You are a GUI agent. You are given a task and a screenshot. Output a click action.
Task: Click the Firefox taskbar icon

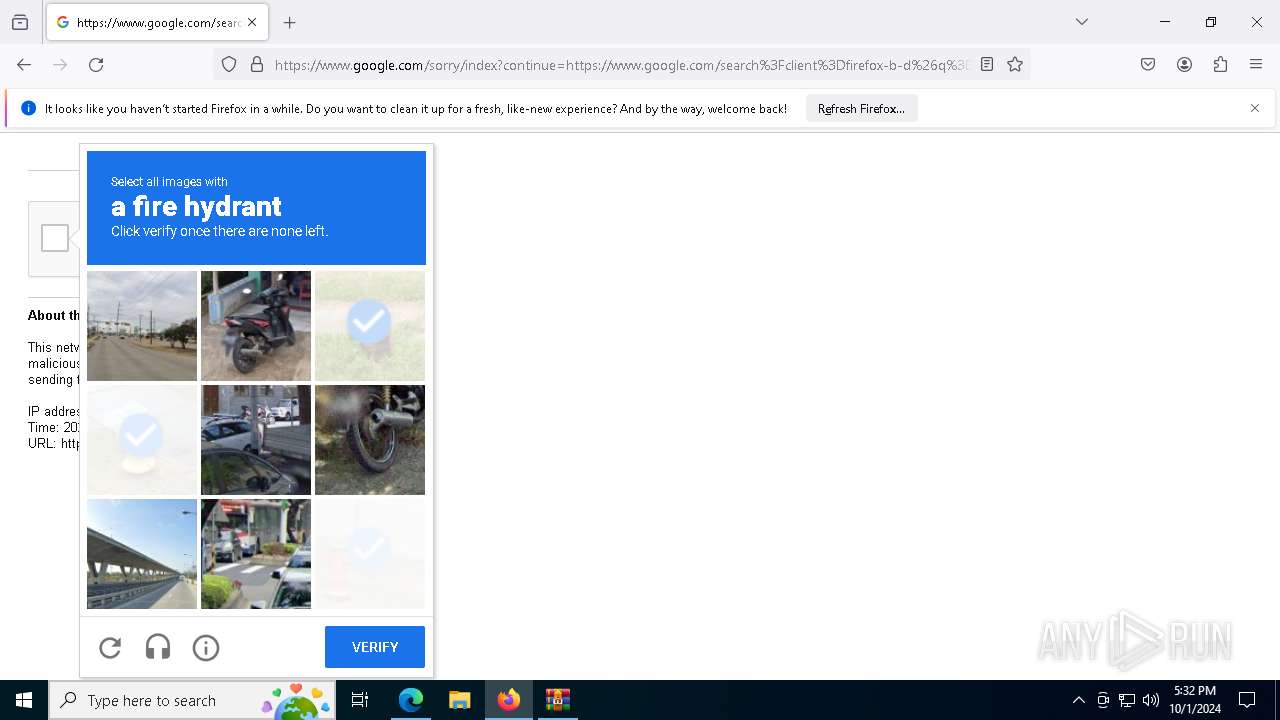[508, 700]
